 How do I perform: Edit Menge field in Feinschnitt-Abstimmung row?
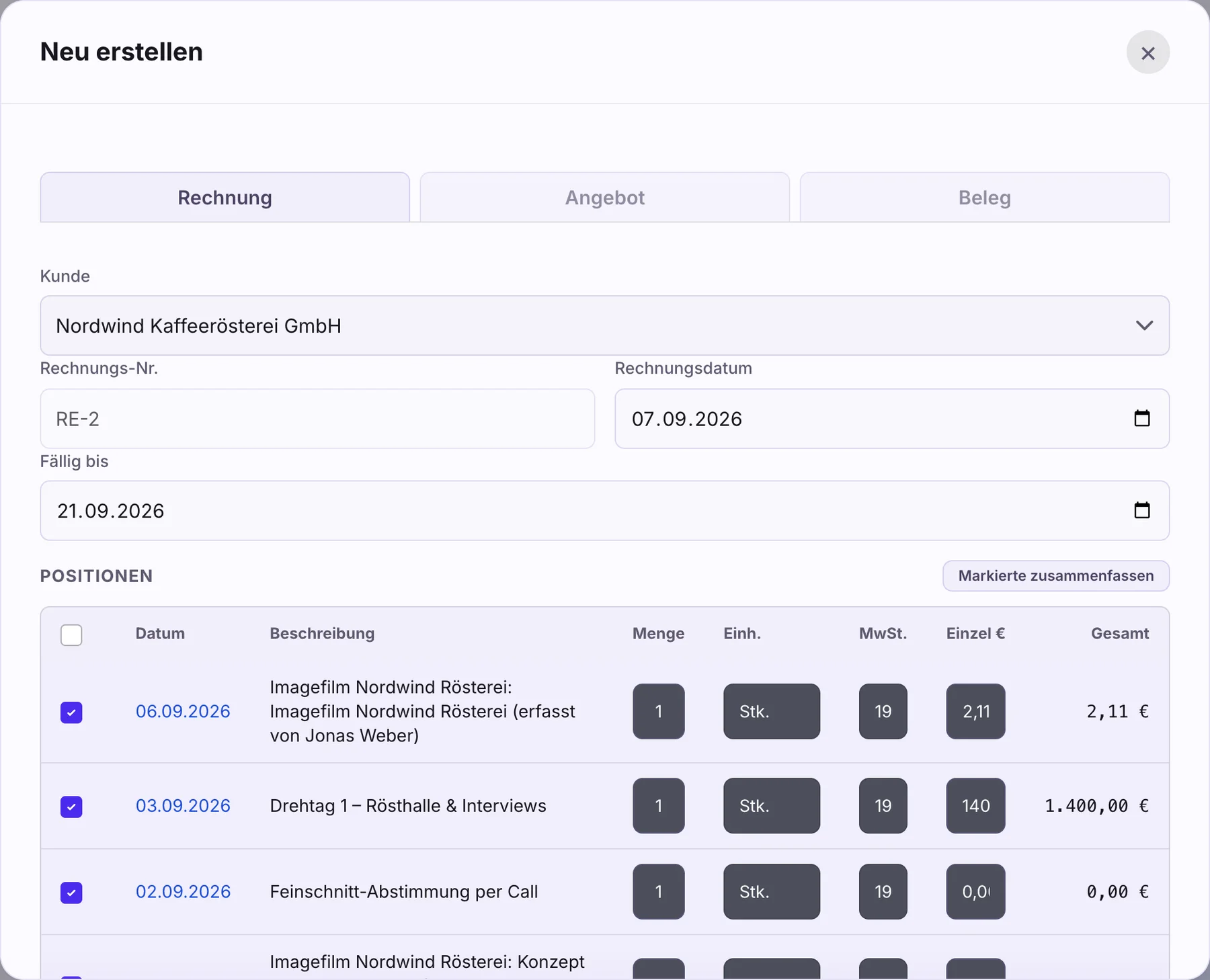[658, 891]
